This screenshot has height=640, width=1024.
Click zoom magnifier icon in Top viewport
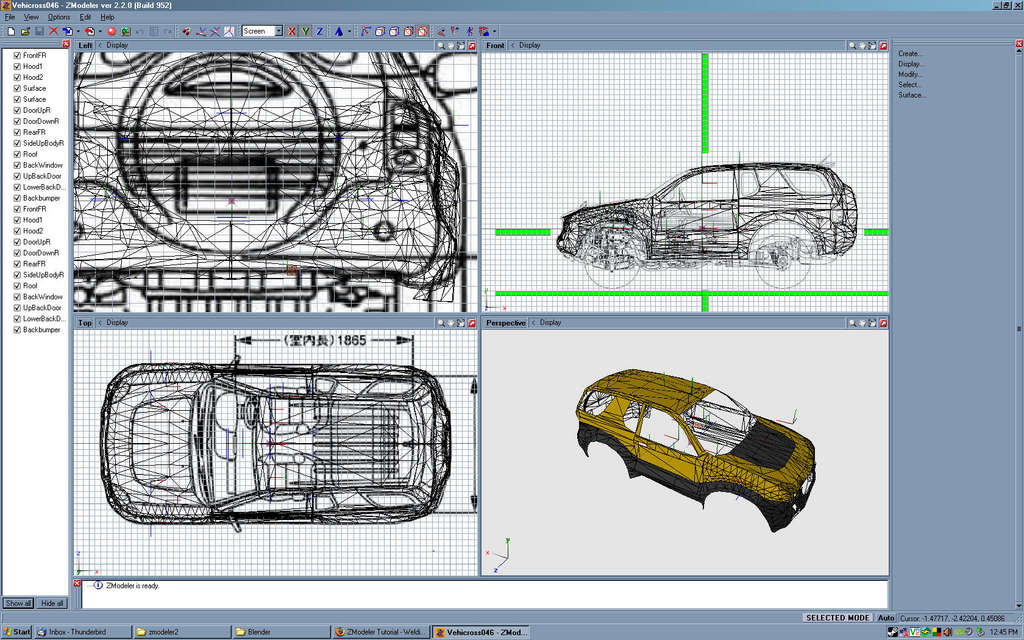[441, 323]
